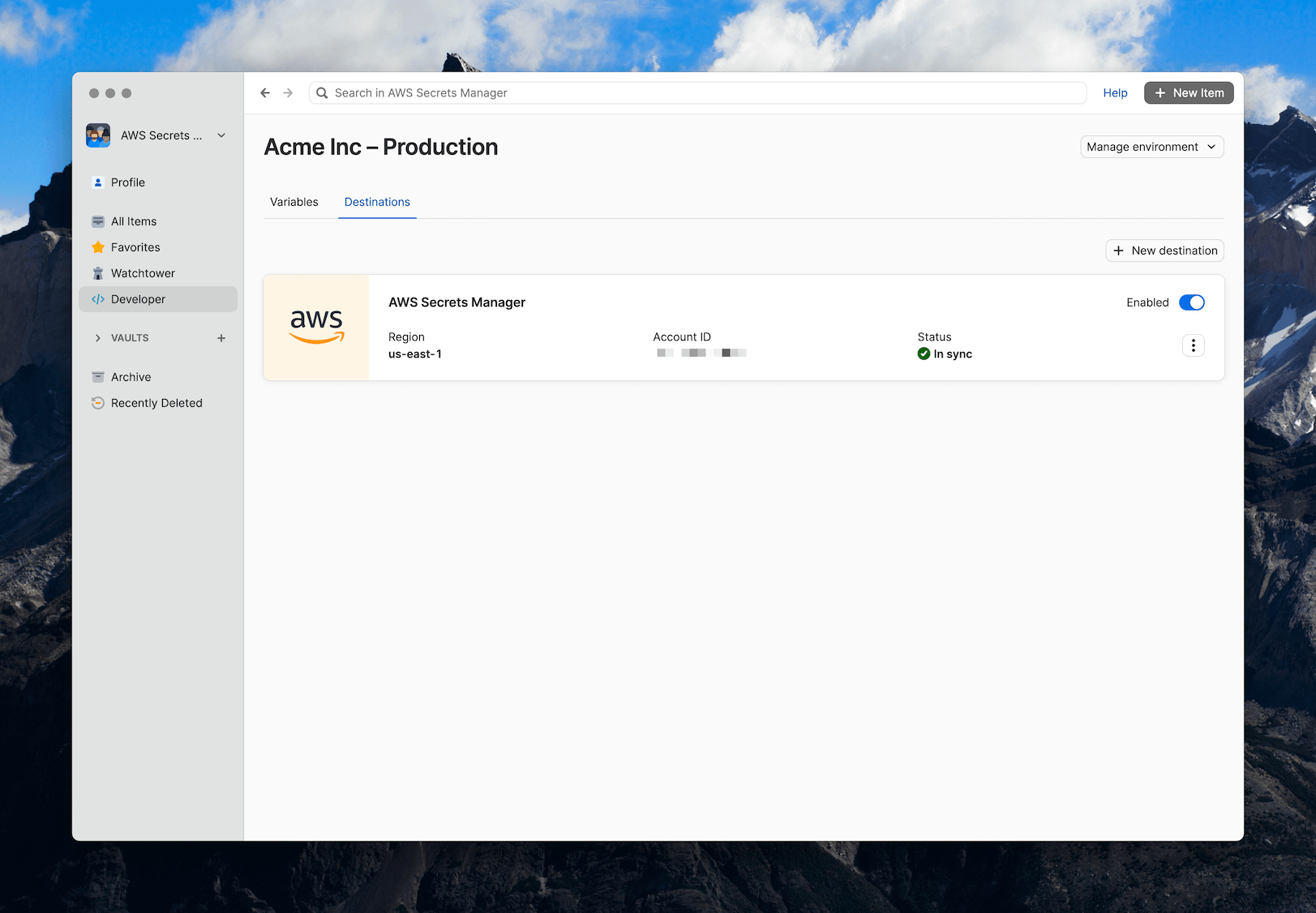Screen dimensions: 1316x913
Task: Switch to the Variables tab
Action: pyautogui.click(x=294, y=202)
